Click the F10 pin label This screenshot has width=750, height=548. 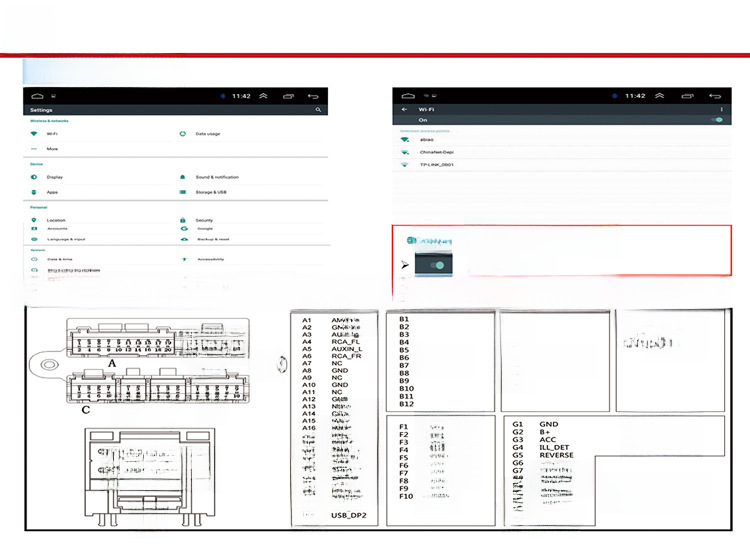(x=406, y=496)
